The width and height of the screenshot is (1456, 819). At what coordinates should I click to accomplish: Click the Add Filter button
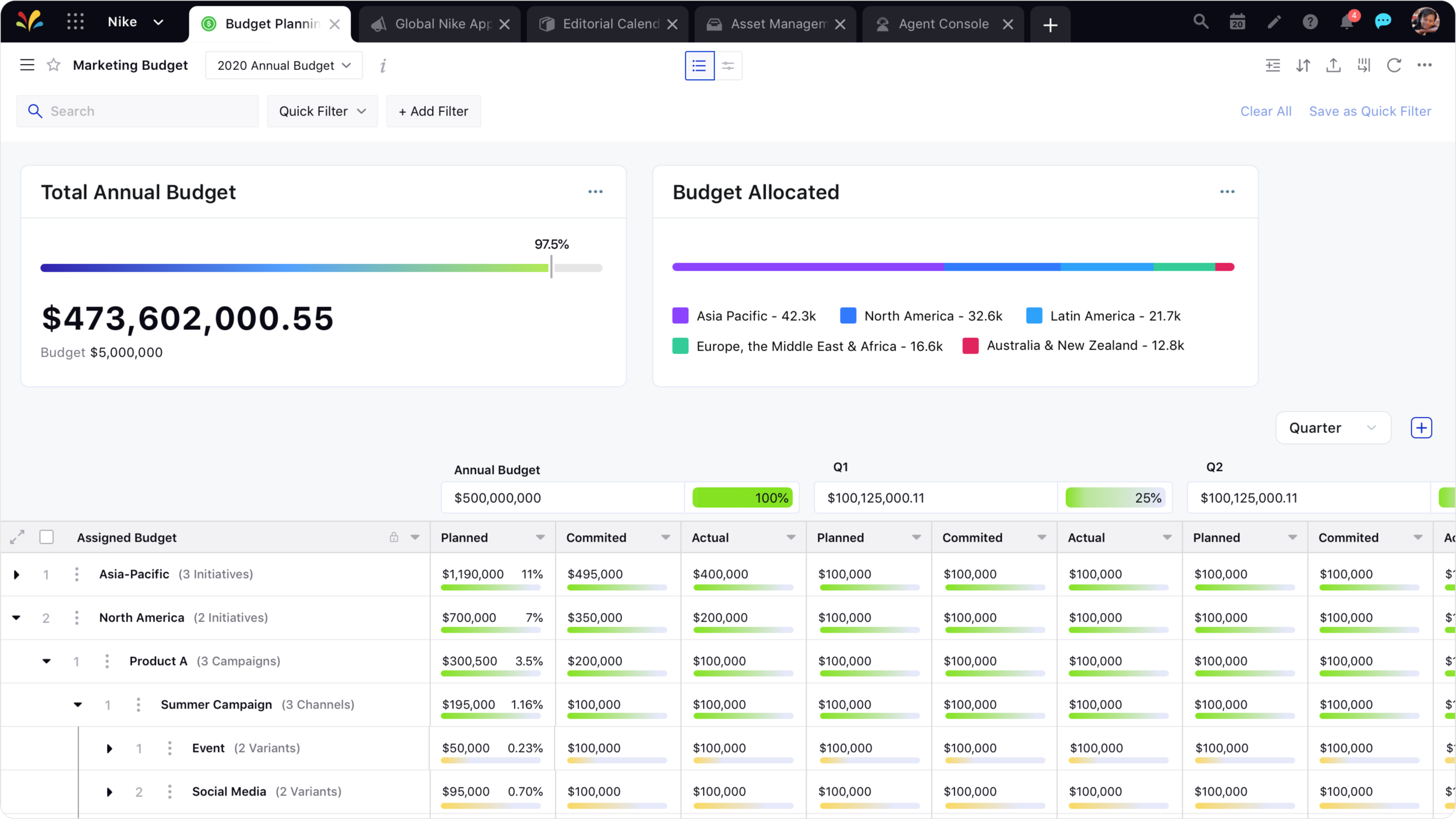[433, 111]
